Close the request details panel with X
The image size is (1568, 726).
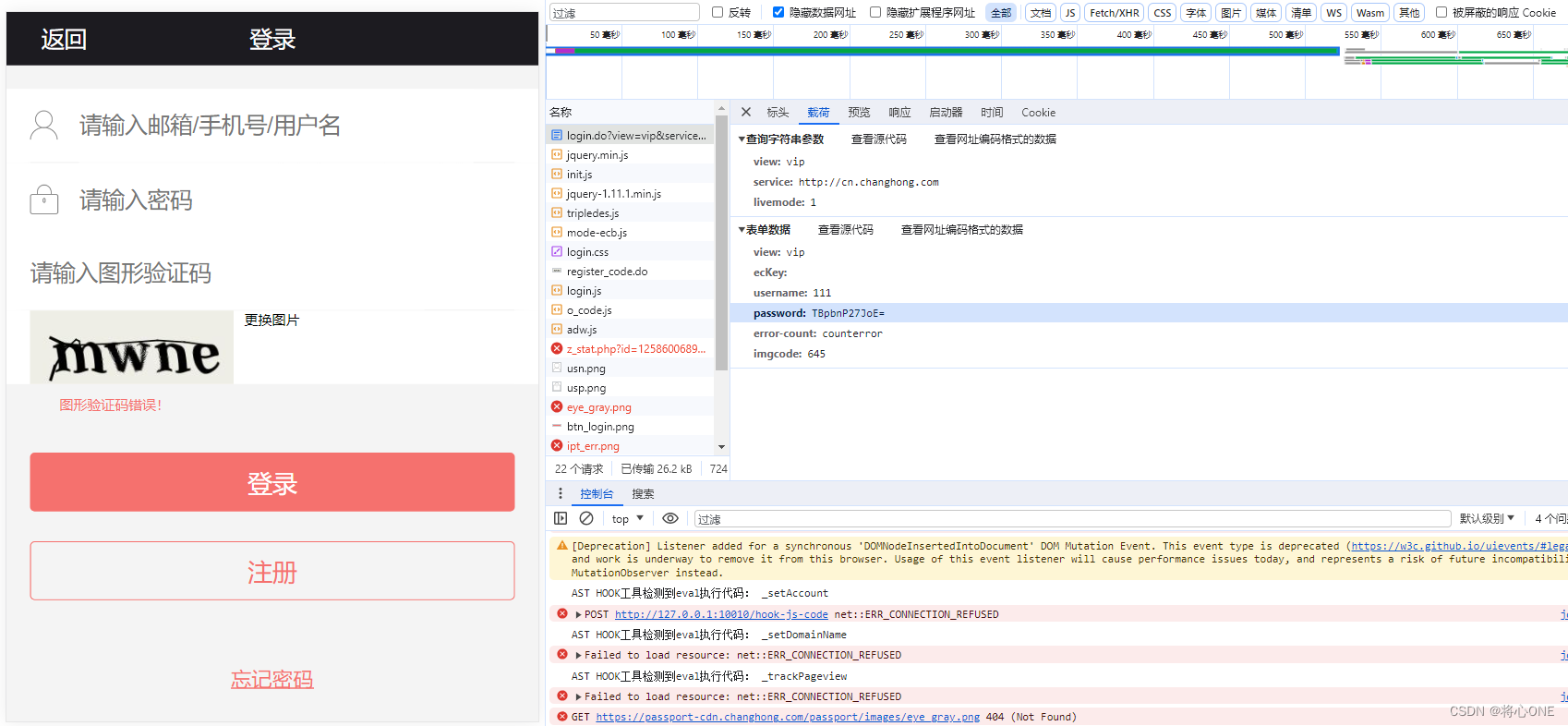click(x=746, y=112)
